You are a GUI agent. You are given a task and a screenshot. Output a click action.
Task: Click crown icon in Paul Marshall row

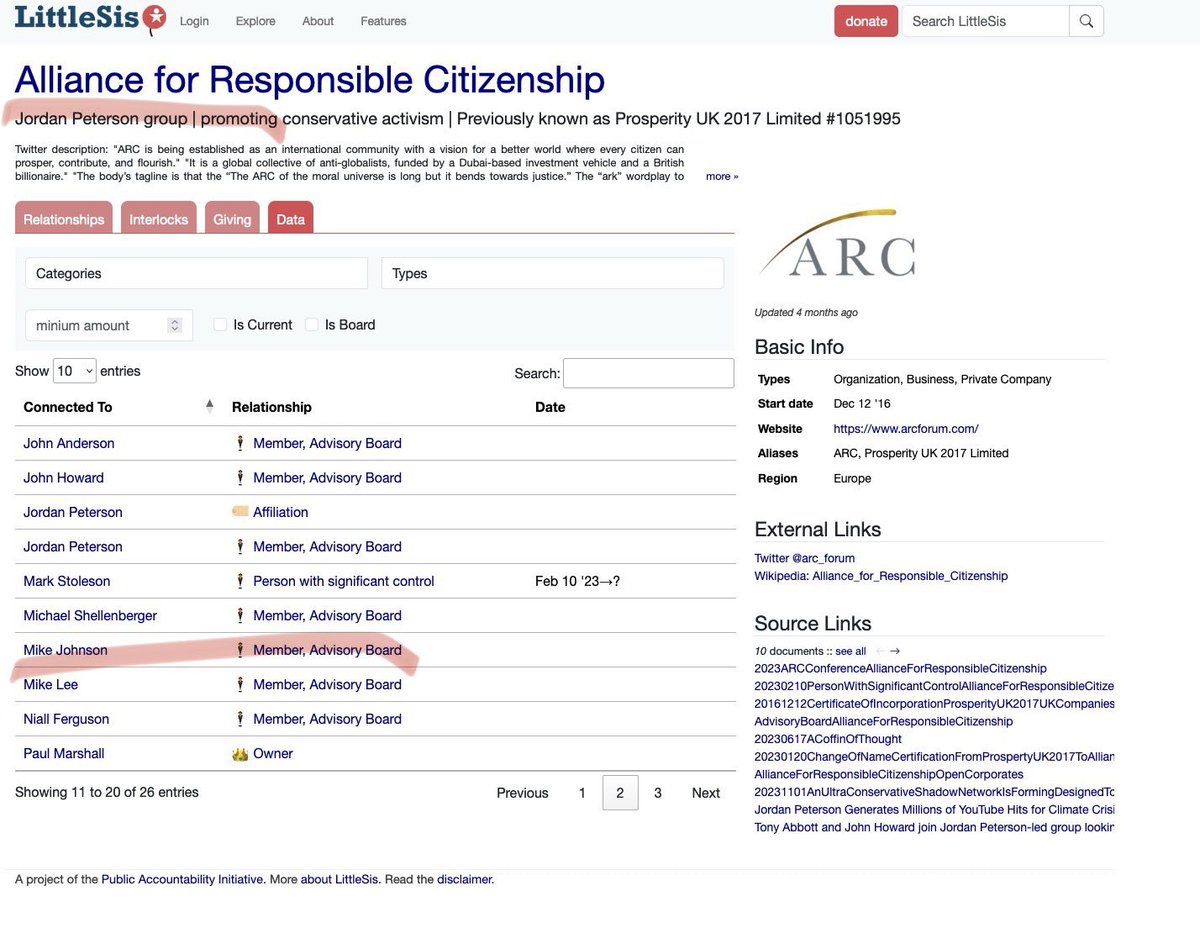pos(240,754)
